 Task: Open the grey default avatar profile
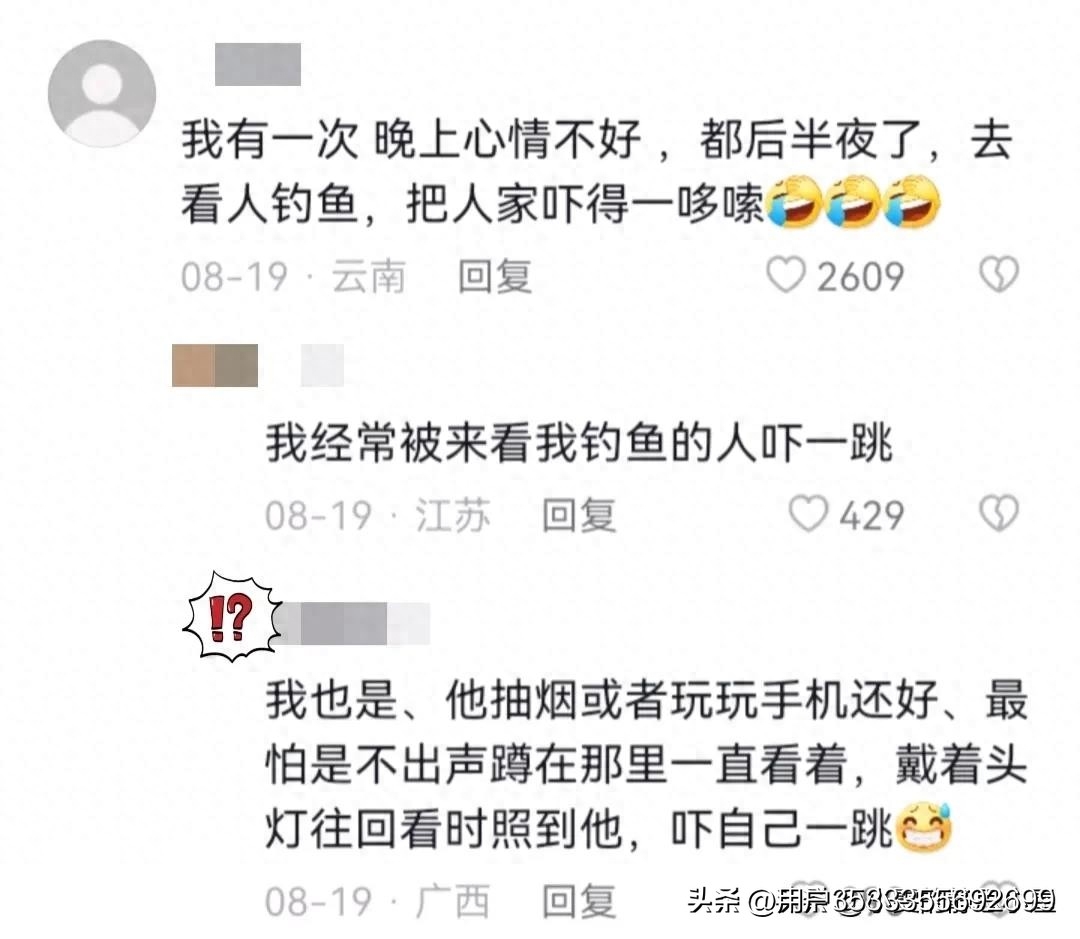(102, 94)
